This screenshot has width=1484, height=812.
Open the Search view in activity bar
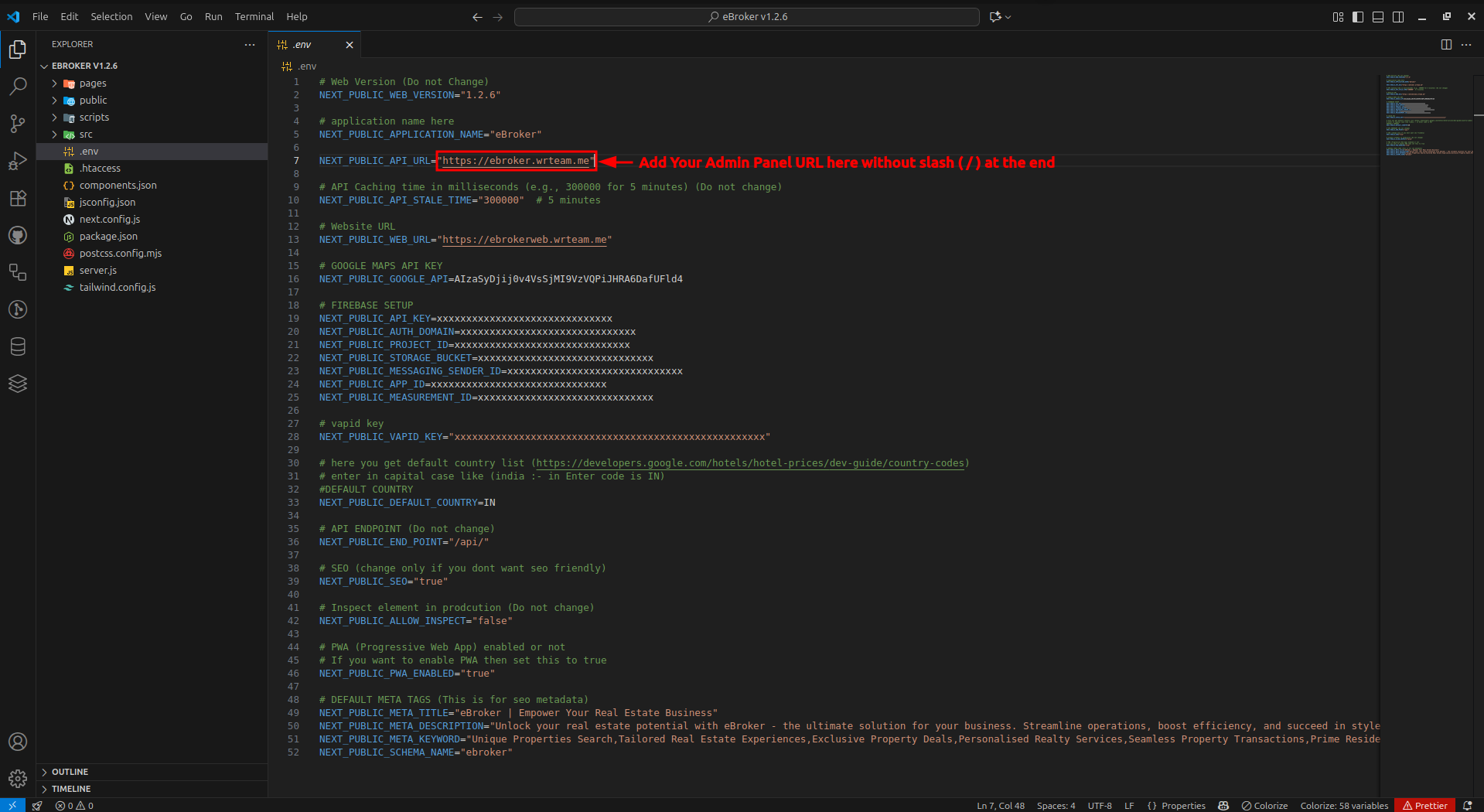pyautogui.click(x=17, y=86)
